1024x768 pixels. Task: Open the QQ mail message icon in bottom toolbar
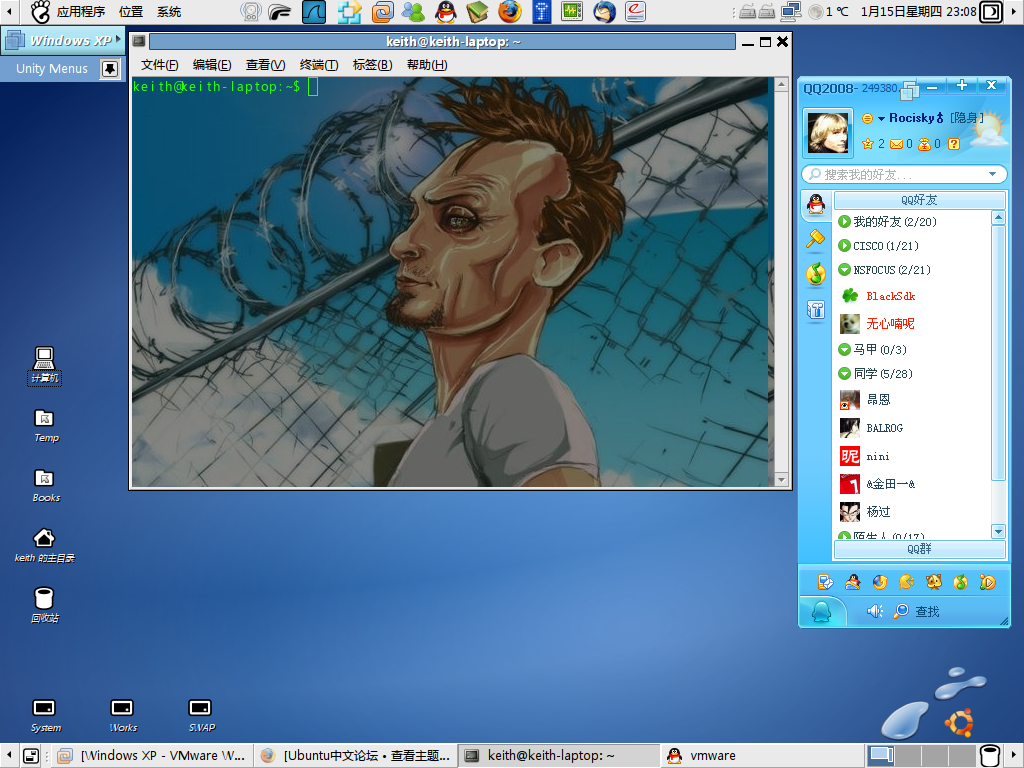click(x=825, y=582)
